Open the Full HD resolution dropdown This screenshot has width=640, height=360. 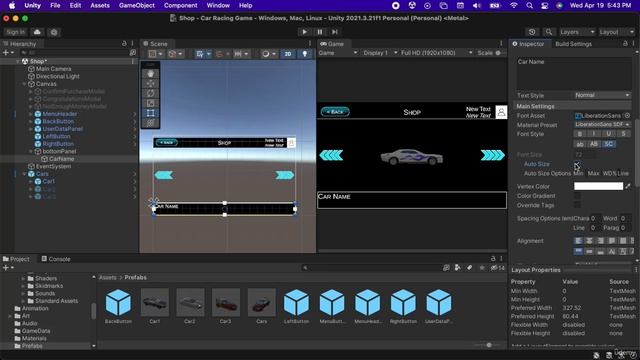[x=436, y=53]
